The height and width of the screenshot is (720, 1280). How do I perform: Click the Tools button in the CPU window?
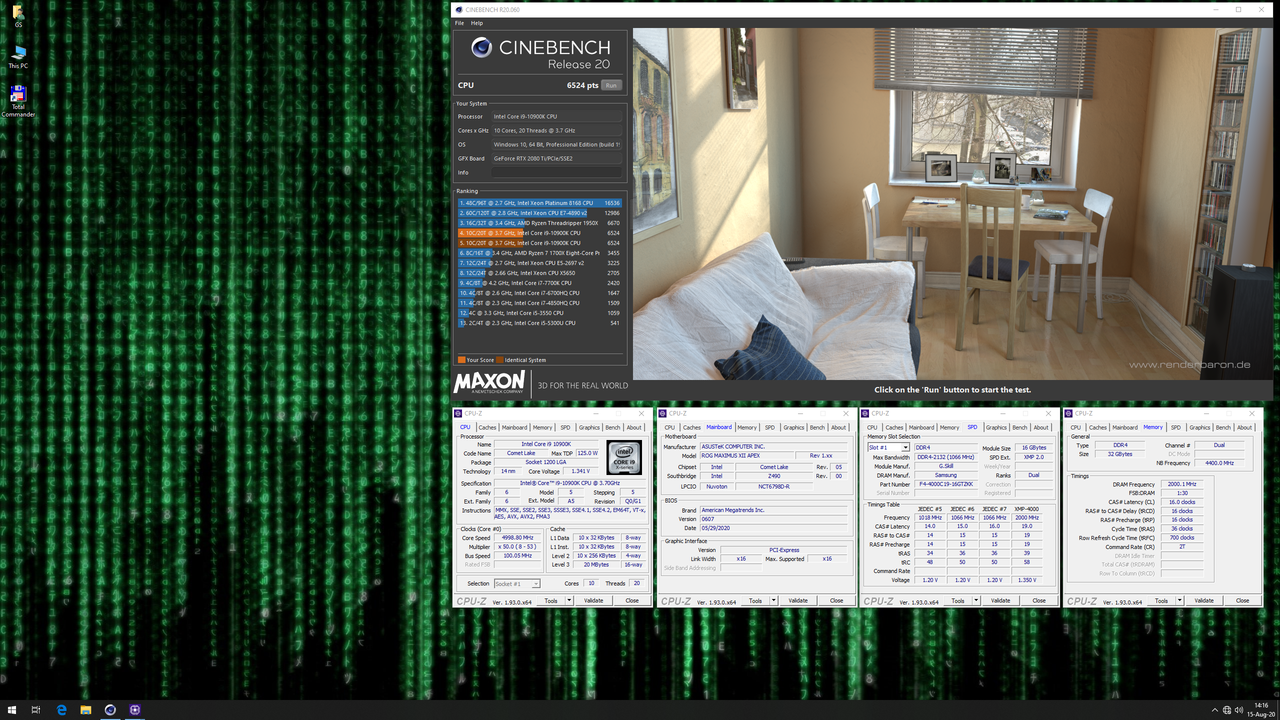pos(551,601)
